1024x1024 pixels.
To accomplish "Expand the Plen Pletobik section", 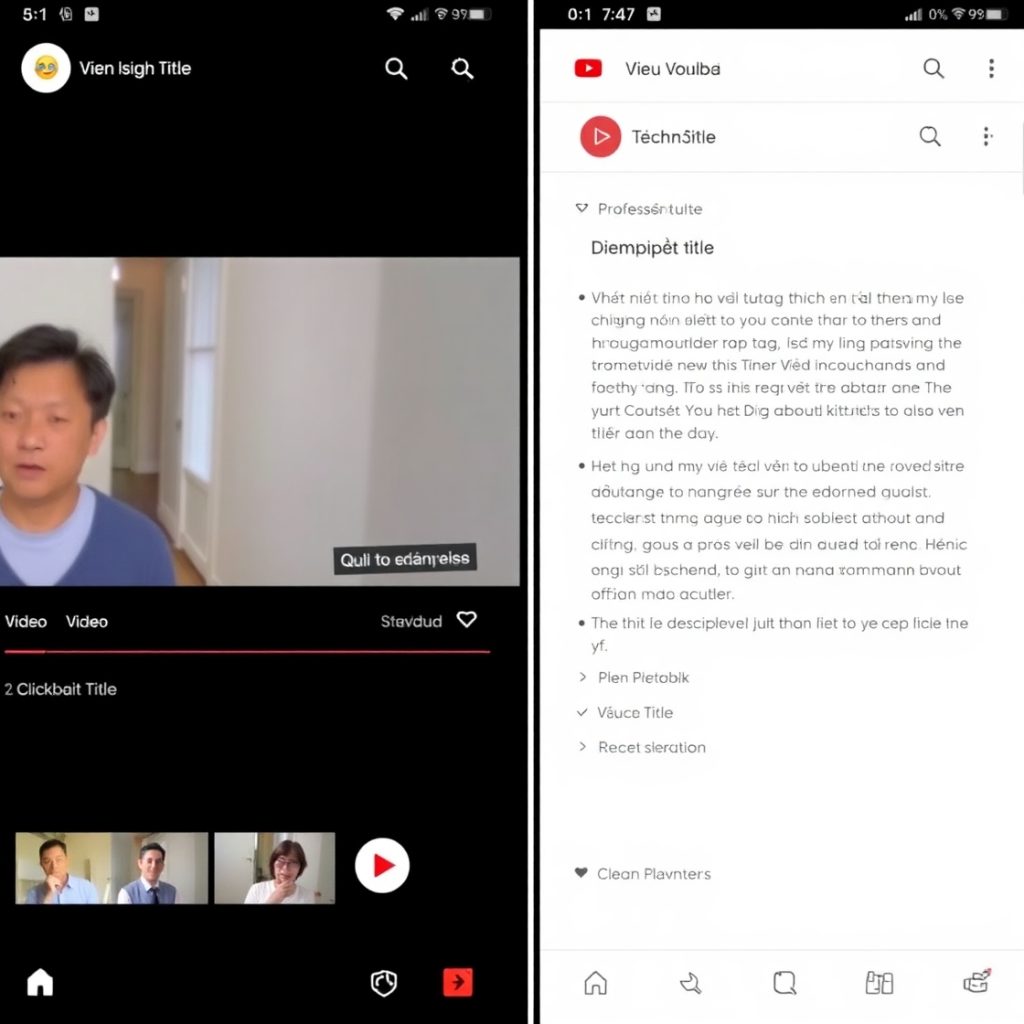I will point(583,677).
